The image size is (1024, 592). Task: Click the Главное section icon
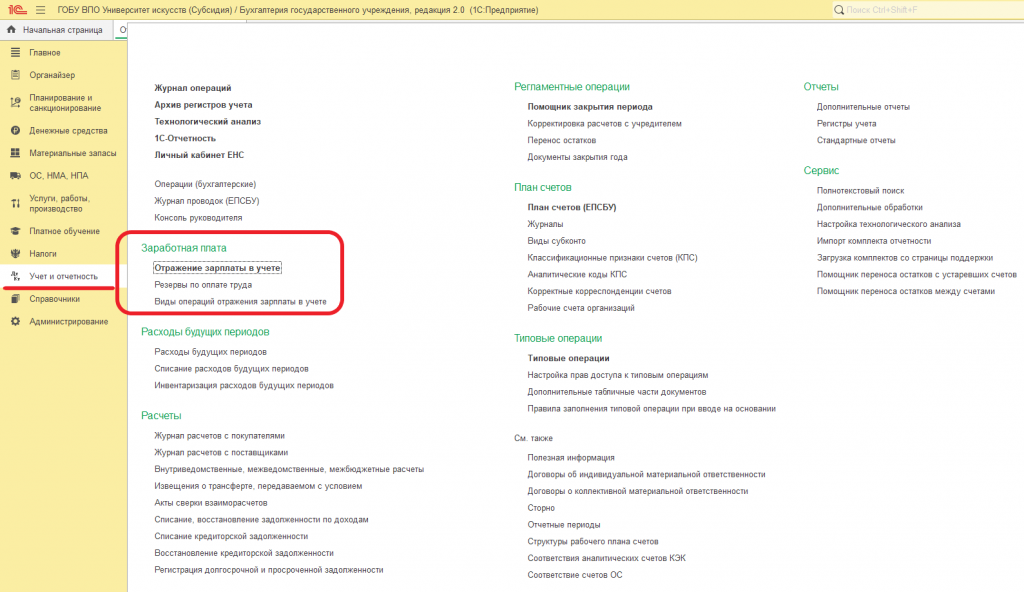pos(15,52)
